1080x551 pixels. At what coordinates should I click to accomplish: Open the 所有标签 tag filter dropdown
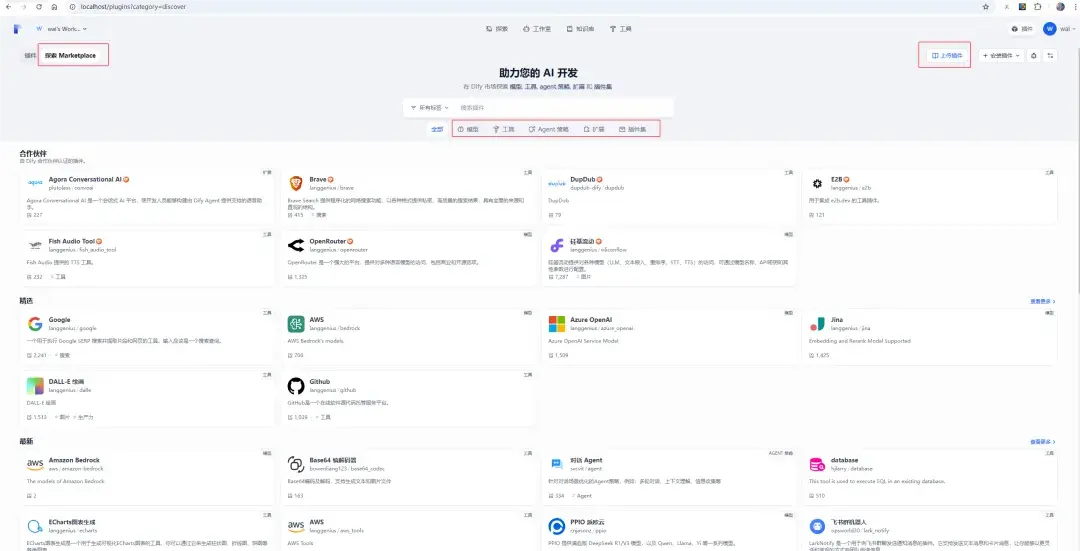coord(429,107)
